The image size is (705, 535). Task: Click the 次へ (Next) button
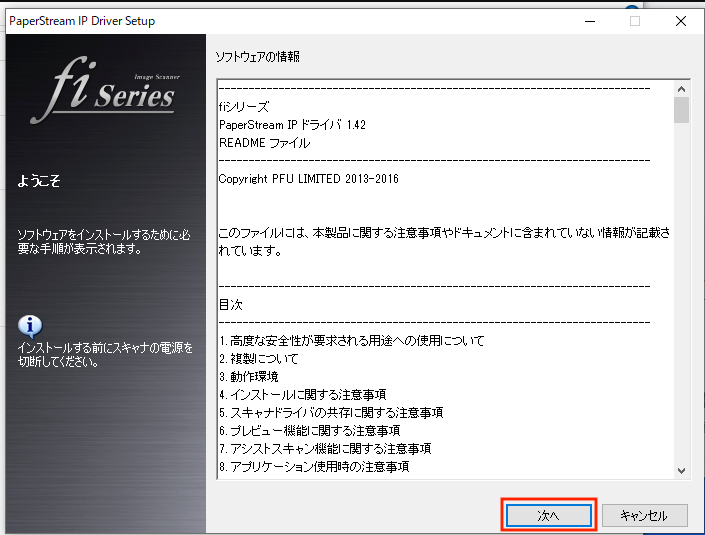[549, 515]
